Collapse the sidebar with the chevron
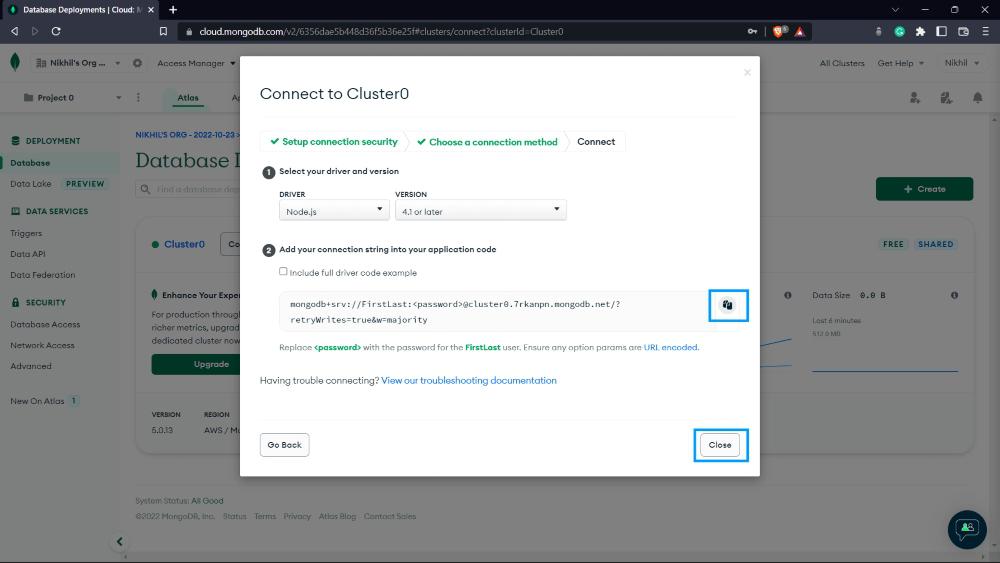Viewport: 1000px width, 563px height. click(x=119, y=542)
